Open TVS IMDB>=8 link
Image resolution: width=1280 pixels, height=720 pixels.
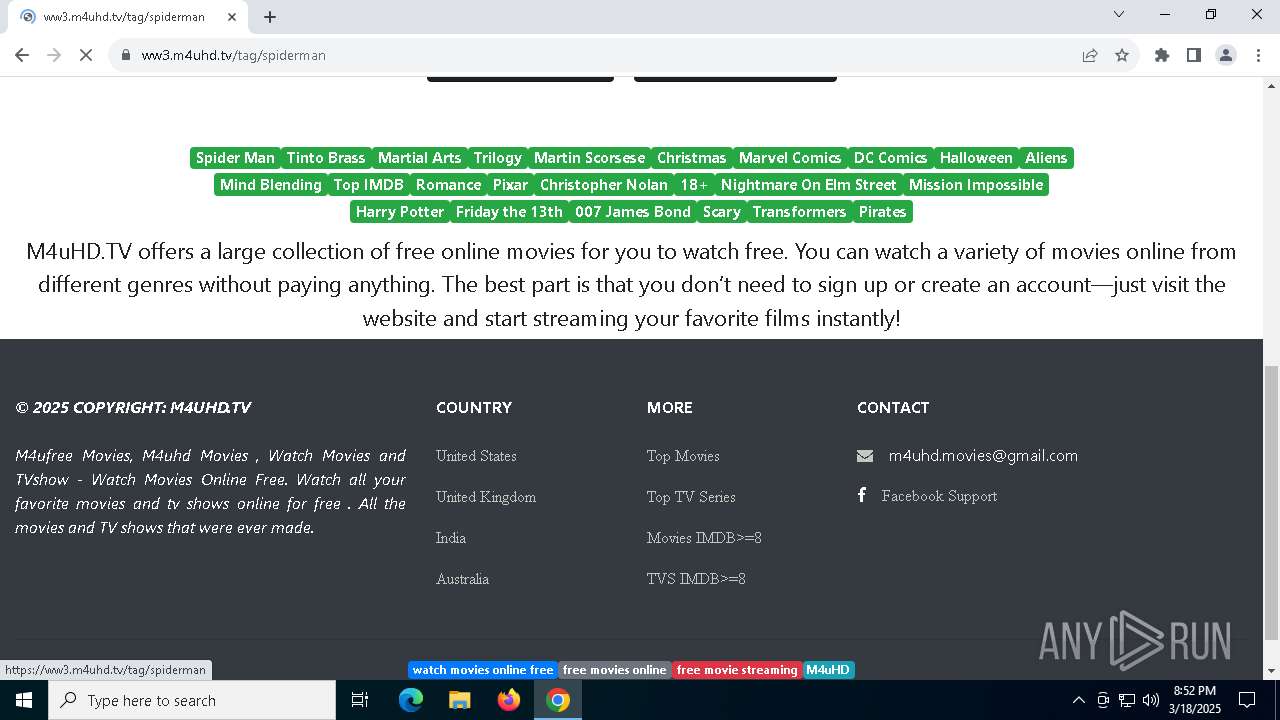696,579
